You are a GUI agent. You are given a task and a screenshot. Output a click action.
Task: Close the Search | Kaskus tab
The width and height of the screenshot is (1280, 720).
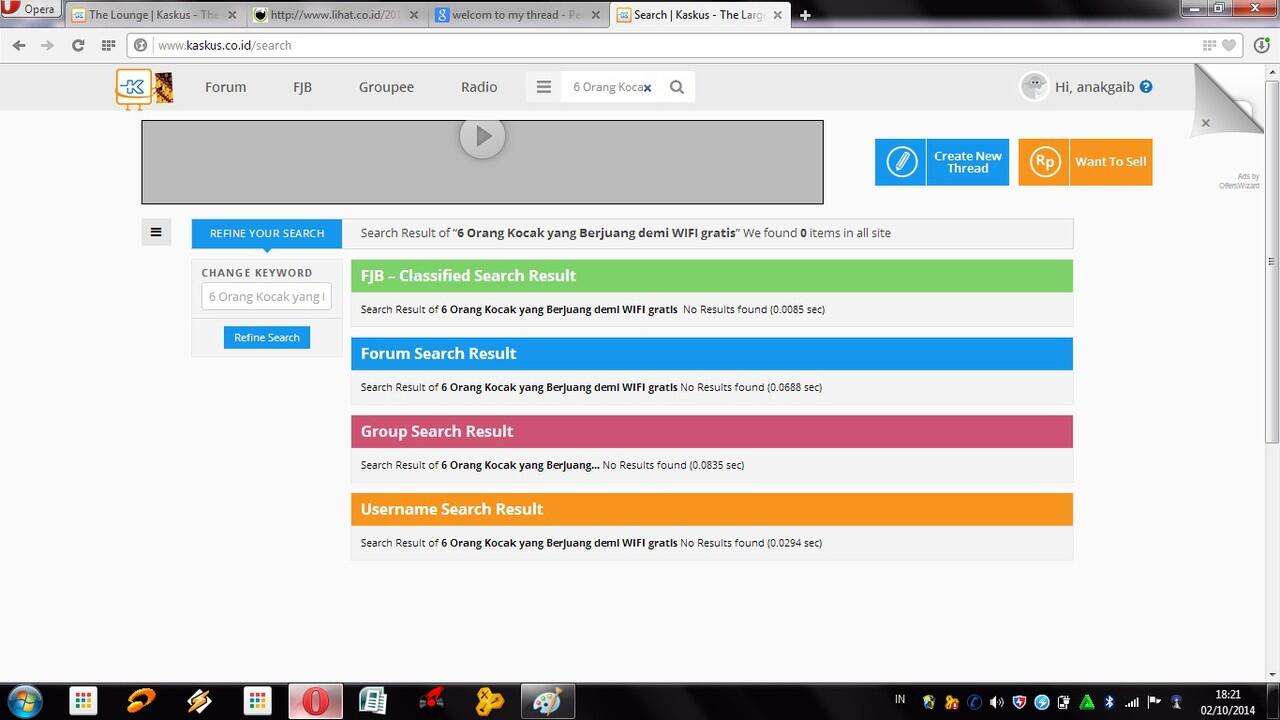click(x=778, y=15)
